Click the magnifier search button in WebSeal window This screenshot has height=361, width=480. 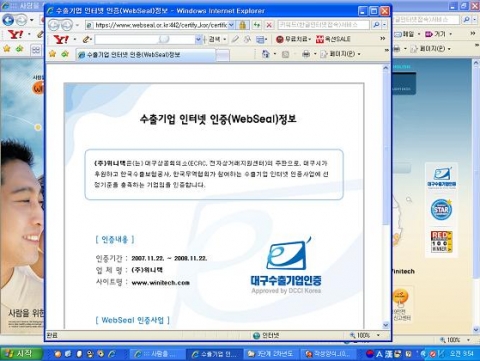[376, 25]
